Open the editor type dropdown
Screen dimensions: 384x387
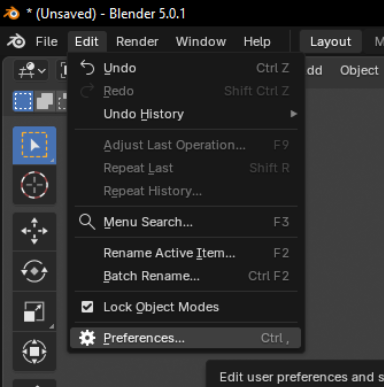pos(31,70)
